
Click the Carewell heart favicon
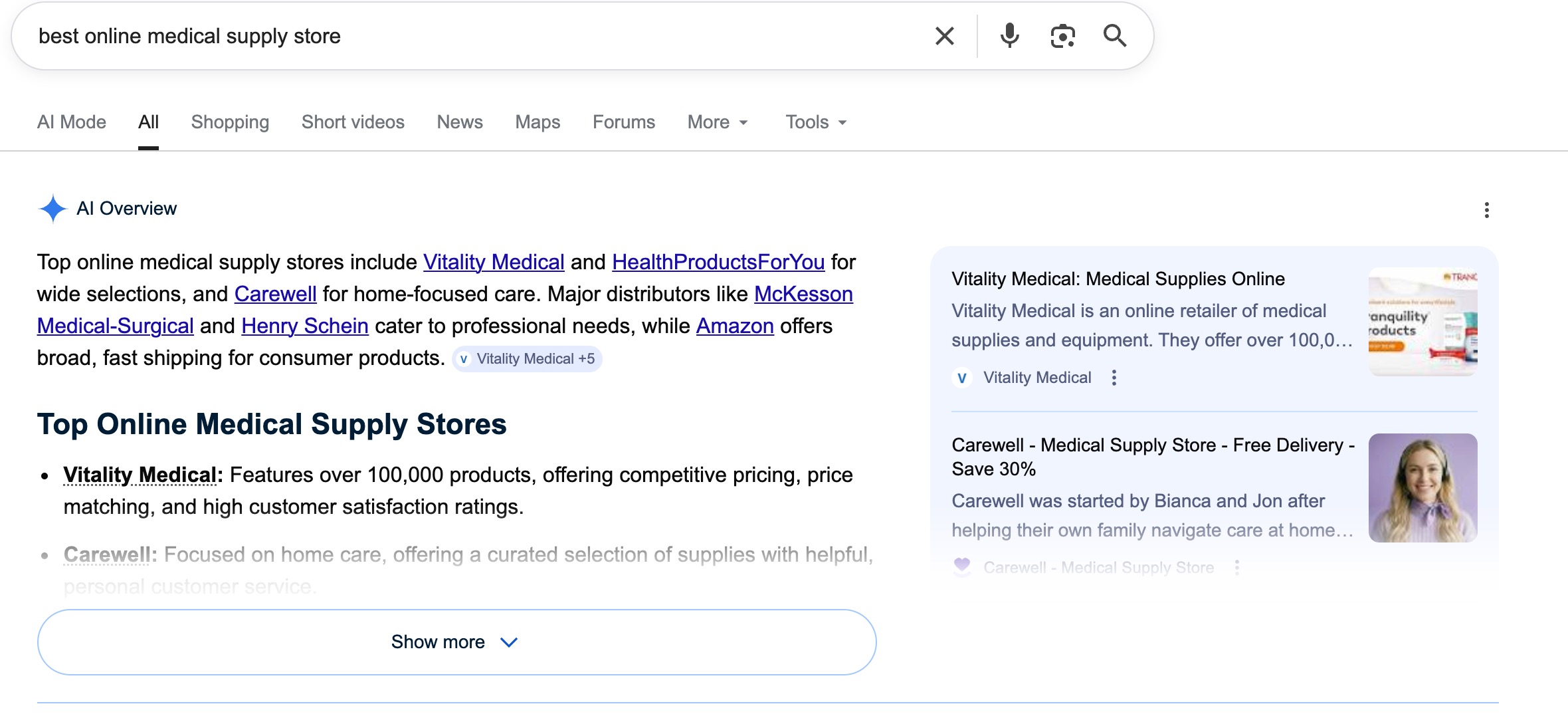point(961,567)
